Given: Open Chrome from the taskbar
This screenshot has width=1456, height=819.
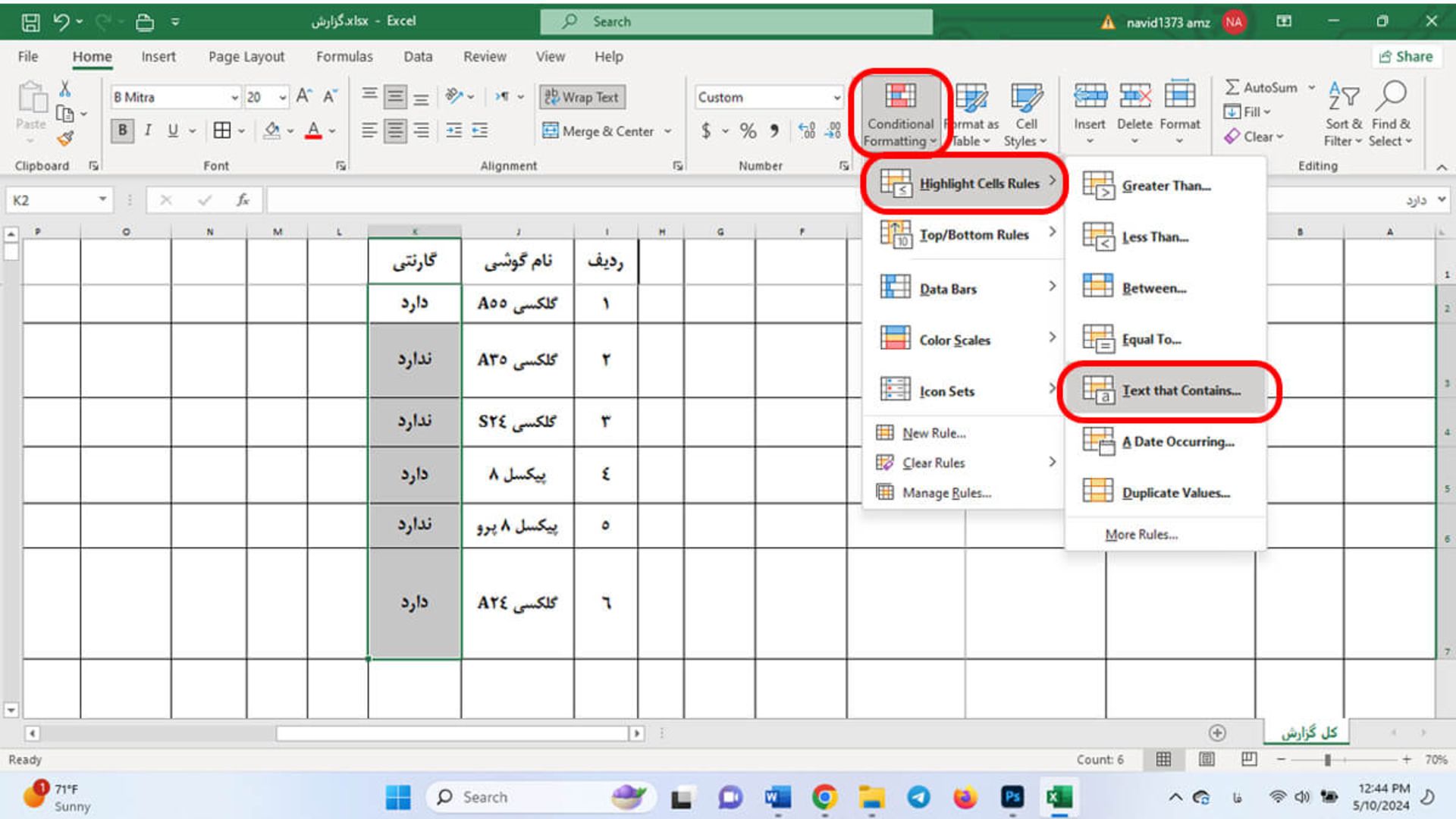Looking at the screenshot, I should point(824,797).
